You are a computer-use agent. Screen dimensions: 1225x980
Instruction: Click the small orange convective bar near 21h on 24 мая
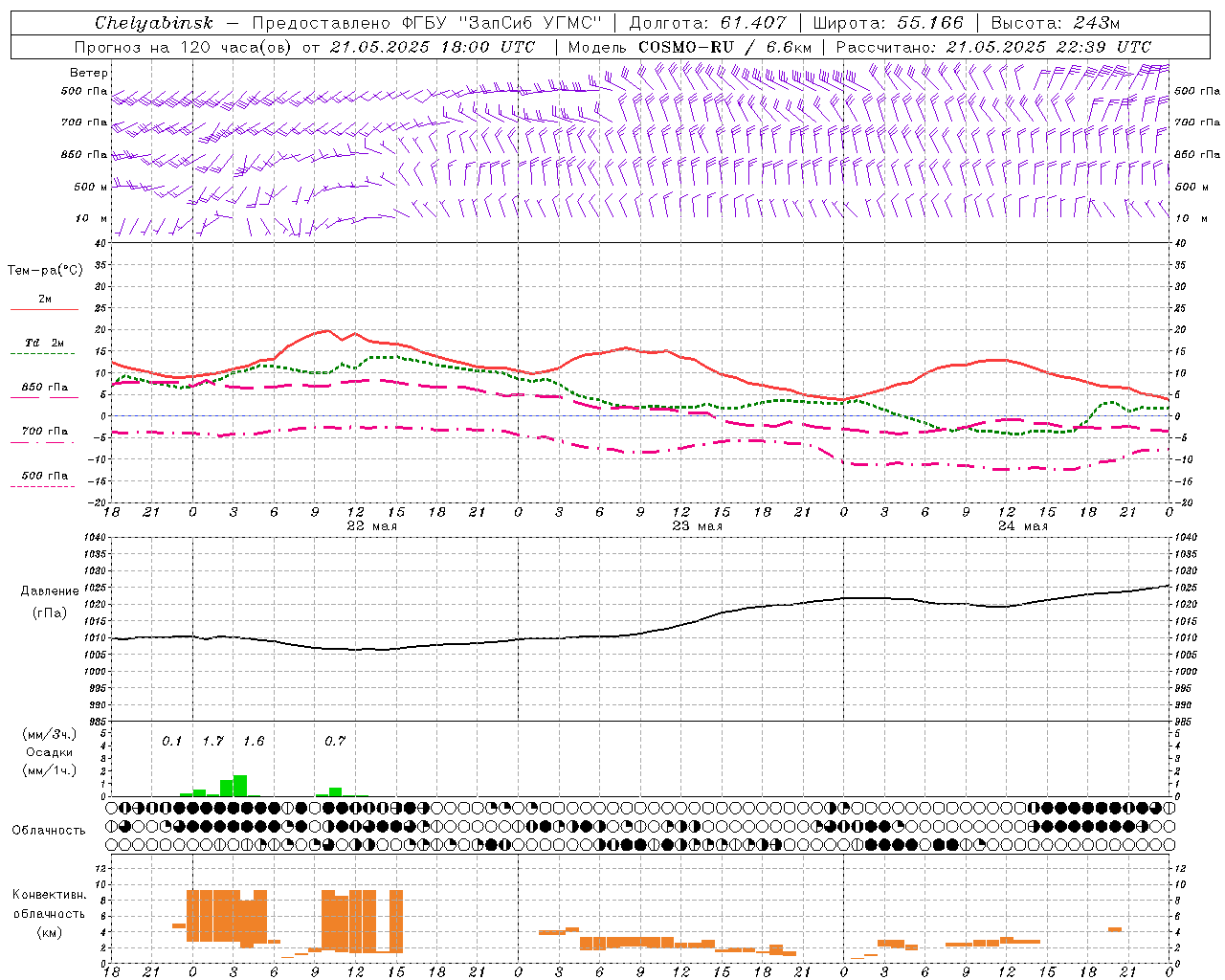point(1115,929)
